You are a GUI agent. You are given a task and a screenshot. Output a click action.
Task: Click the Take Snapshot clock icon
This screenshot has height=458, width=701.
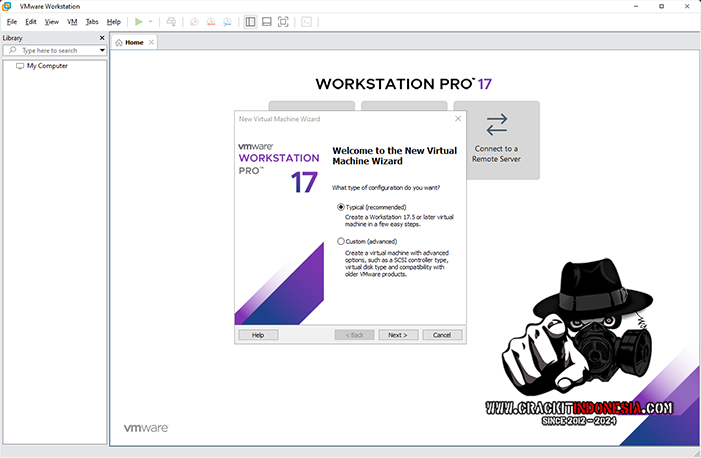pos(194,21)
